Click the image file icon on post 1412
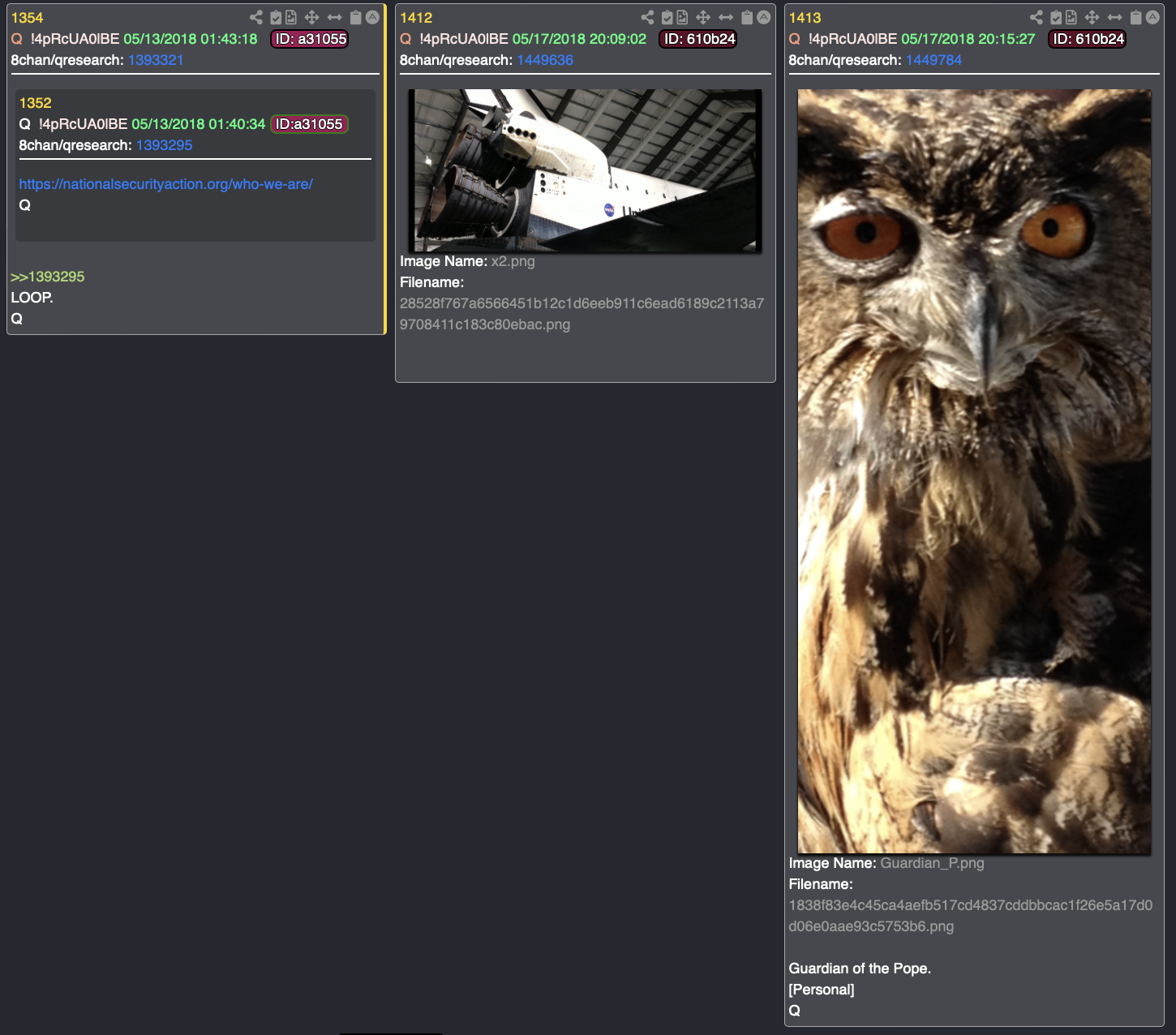This screenshot has height=1035, width=1176. click(x=682, y=17)
